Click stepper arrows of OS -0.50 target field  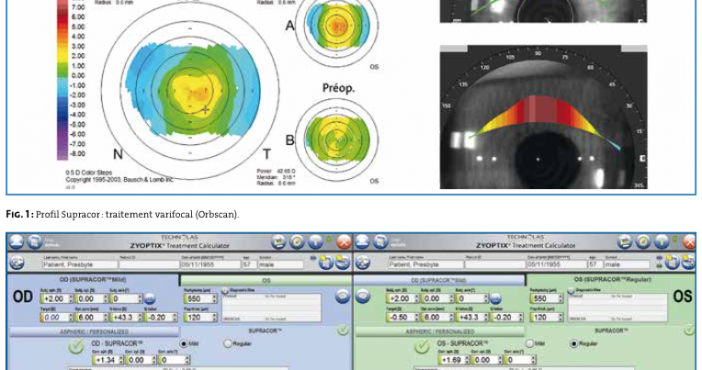pyautogui.click(x=416, y=317)
